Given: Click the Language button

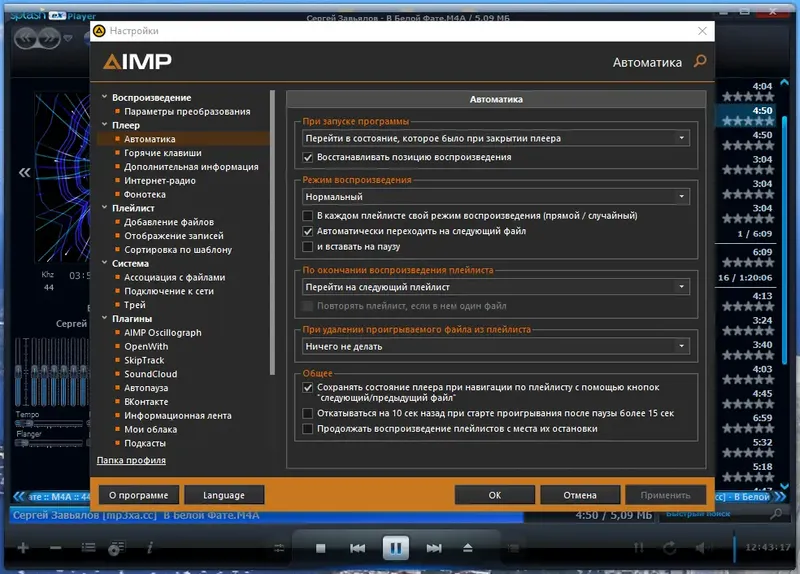Looking at the screenshot, I should [x=224, y=495].
